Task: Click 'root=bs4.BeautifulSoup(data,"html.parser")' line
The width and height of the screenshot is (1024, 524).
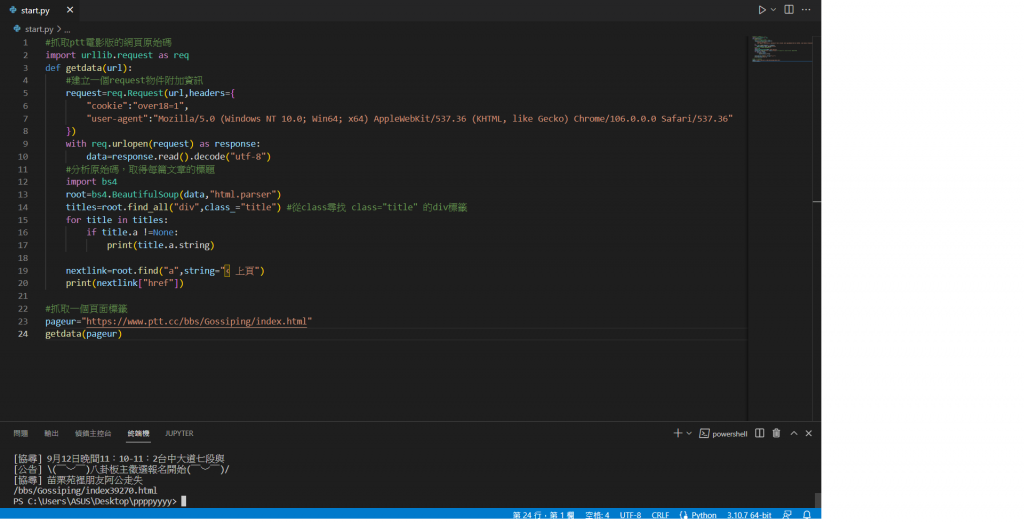Action: coord(173,195)
